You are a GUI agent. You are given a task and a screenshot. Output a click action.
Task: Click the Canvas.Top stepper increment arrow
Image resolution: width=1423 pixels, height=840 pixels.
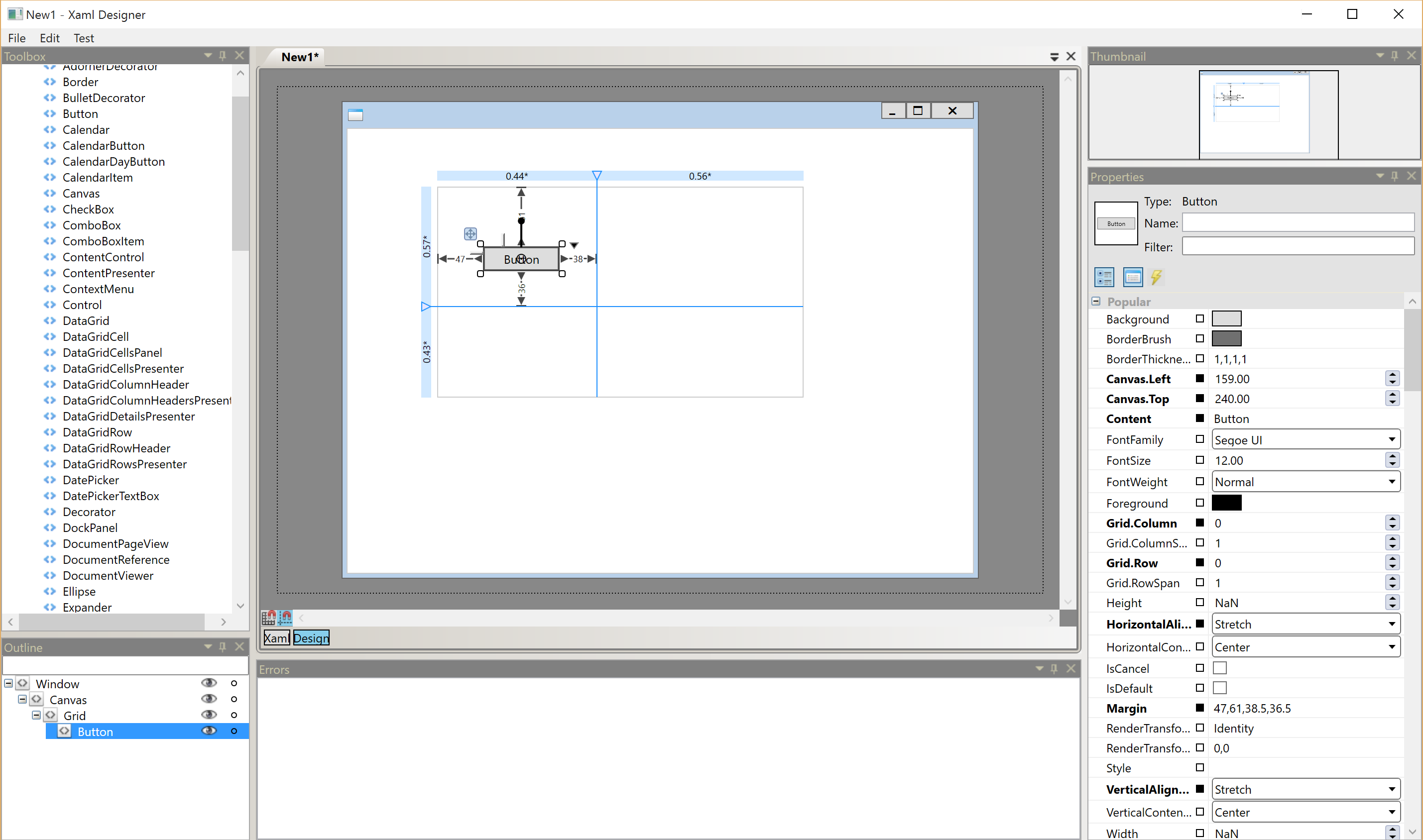[x=1393, y=394]
